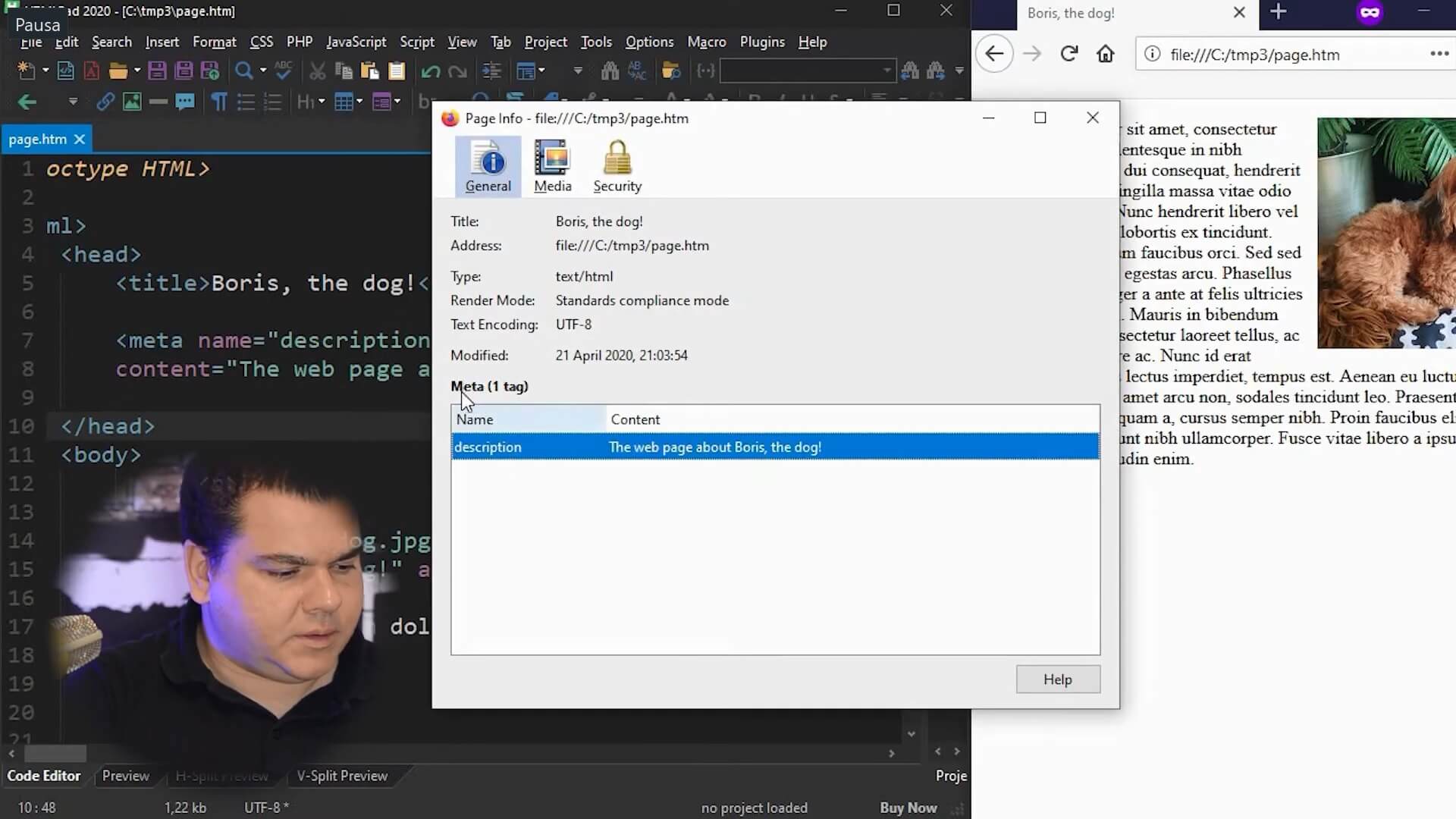Click the Find binoculars icon

pyautogui.click(x=609, y=71)
